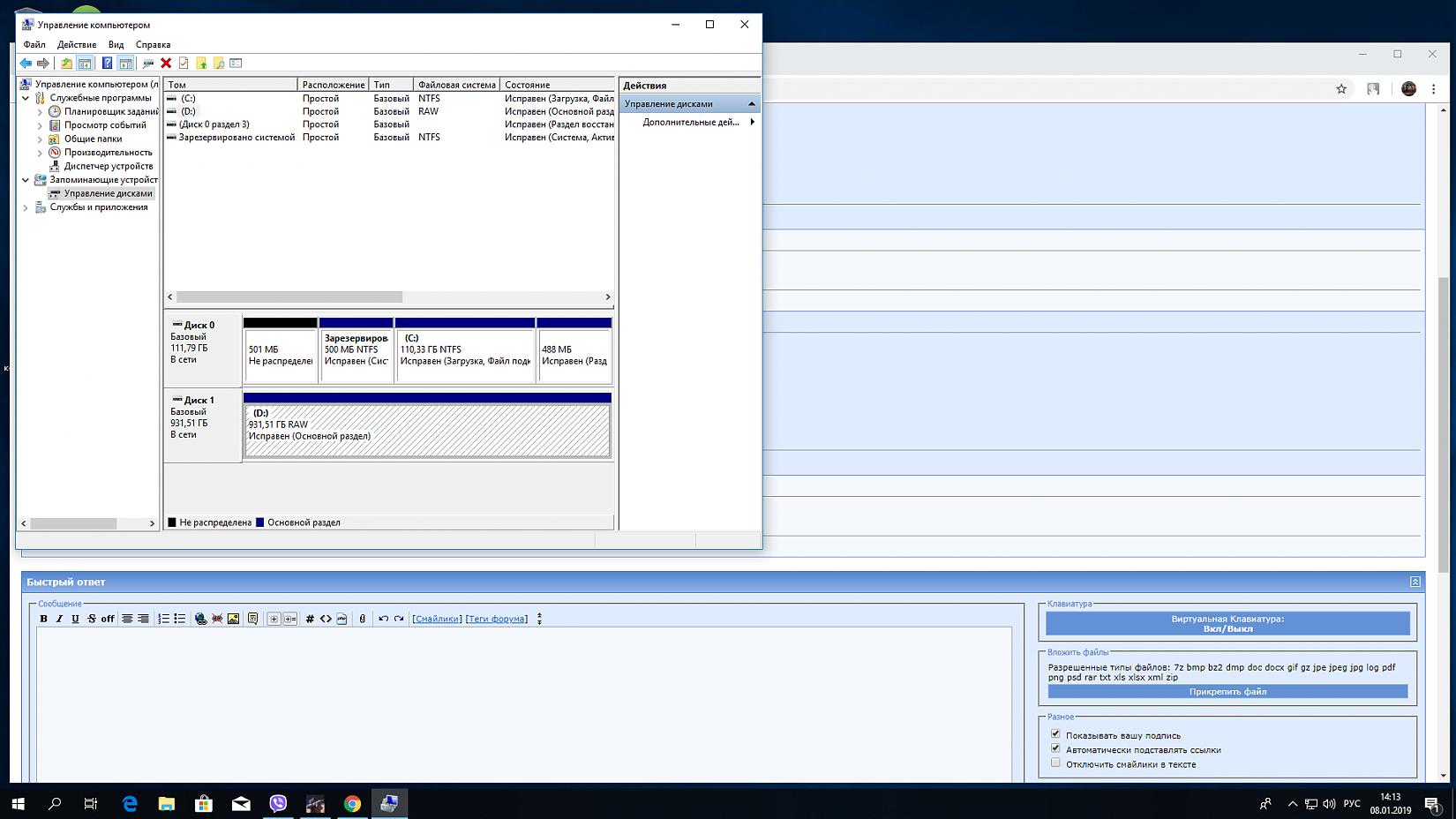The image size is (1456, 819).
Task: Expand the 'Службы и приложения' tree node
Action: point(26,207)
